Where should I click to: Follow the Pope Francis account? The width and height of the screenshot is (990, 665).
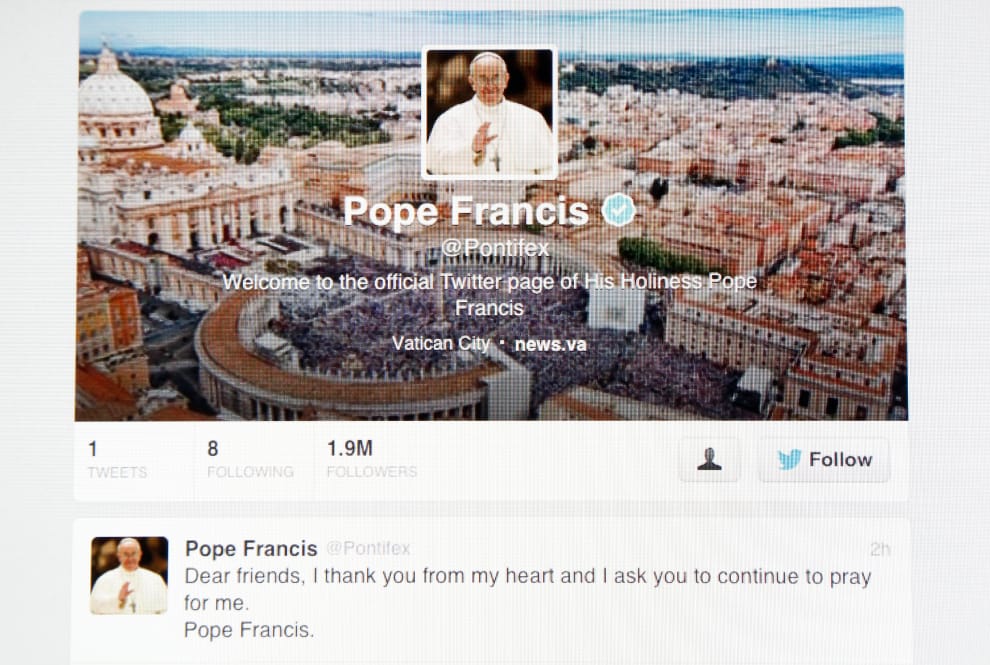point(825,460)
